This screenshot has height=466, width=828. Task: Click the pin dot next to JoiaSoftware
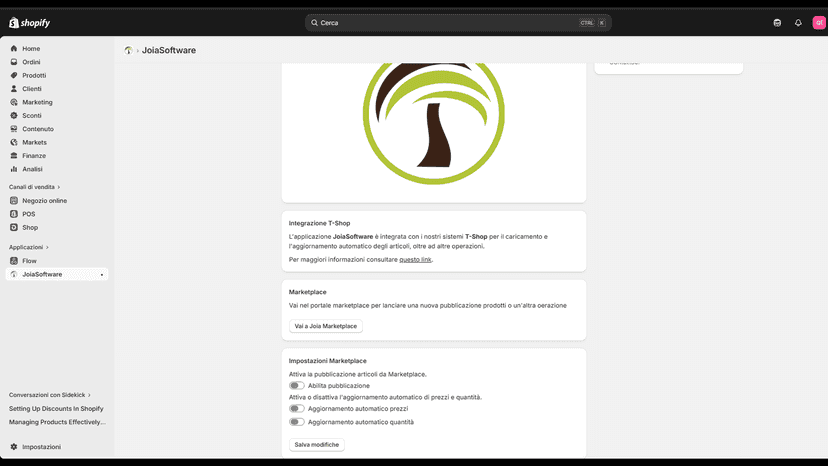tap(102, 275)
